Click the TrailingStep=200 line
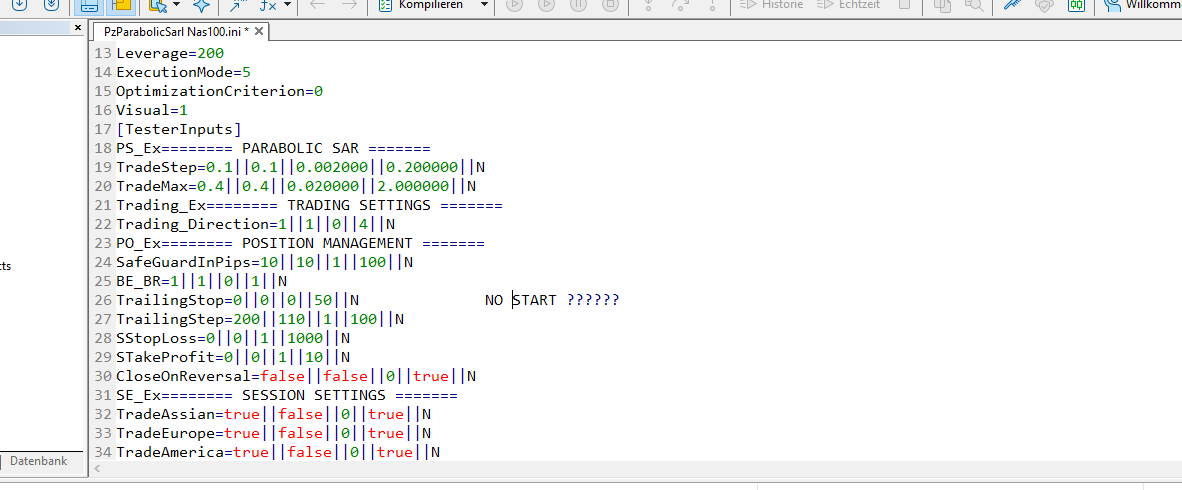The height and width of the screenshot is (490, 1182). (260, 319)
